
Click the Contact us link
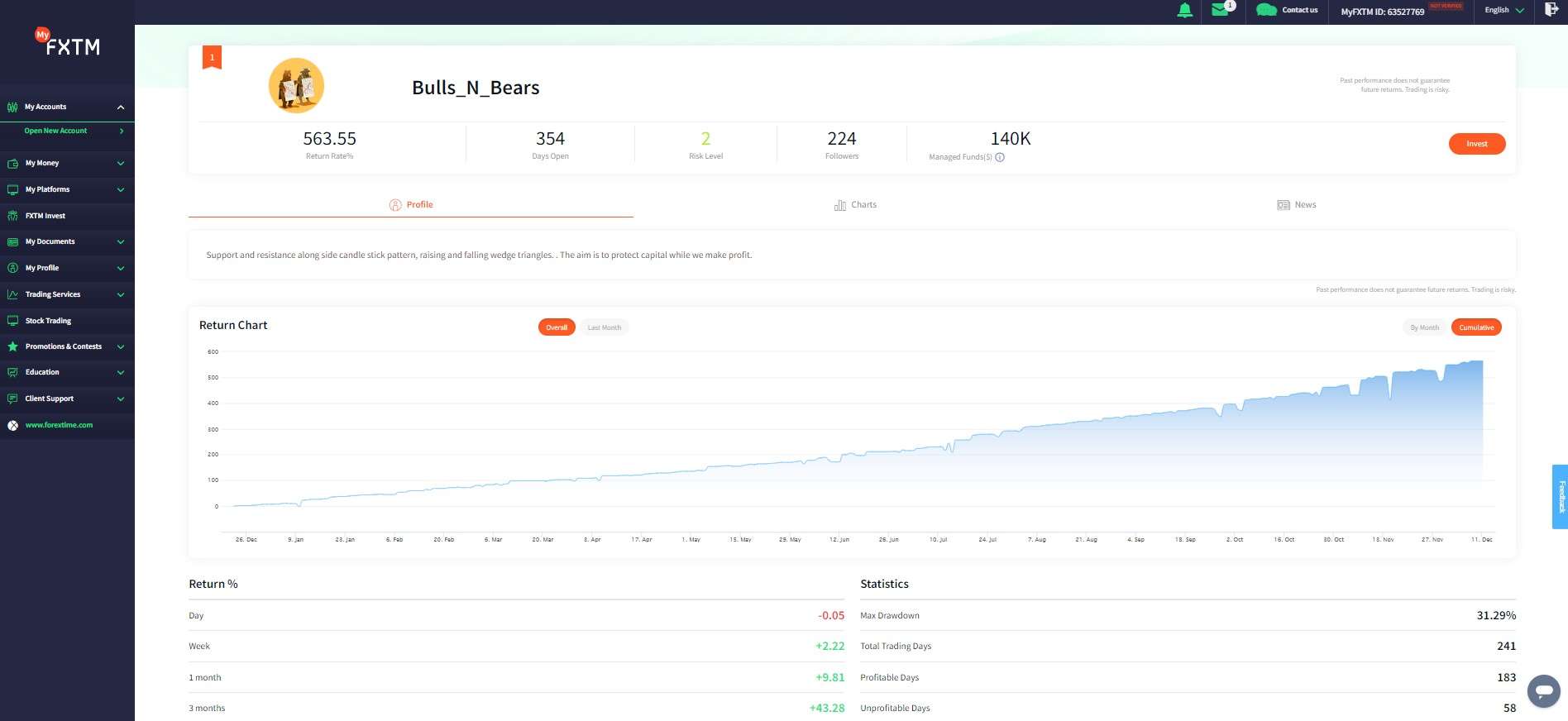click(1300, 10)
